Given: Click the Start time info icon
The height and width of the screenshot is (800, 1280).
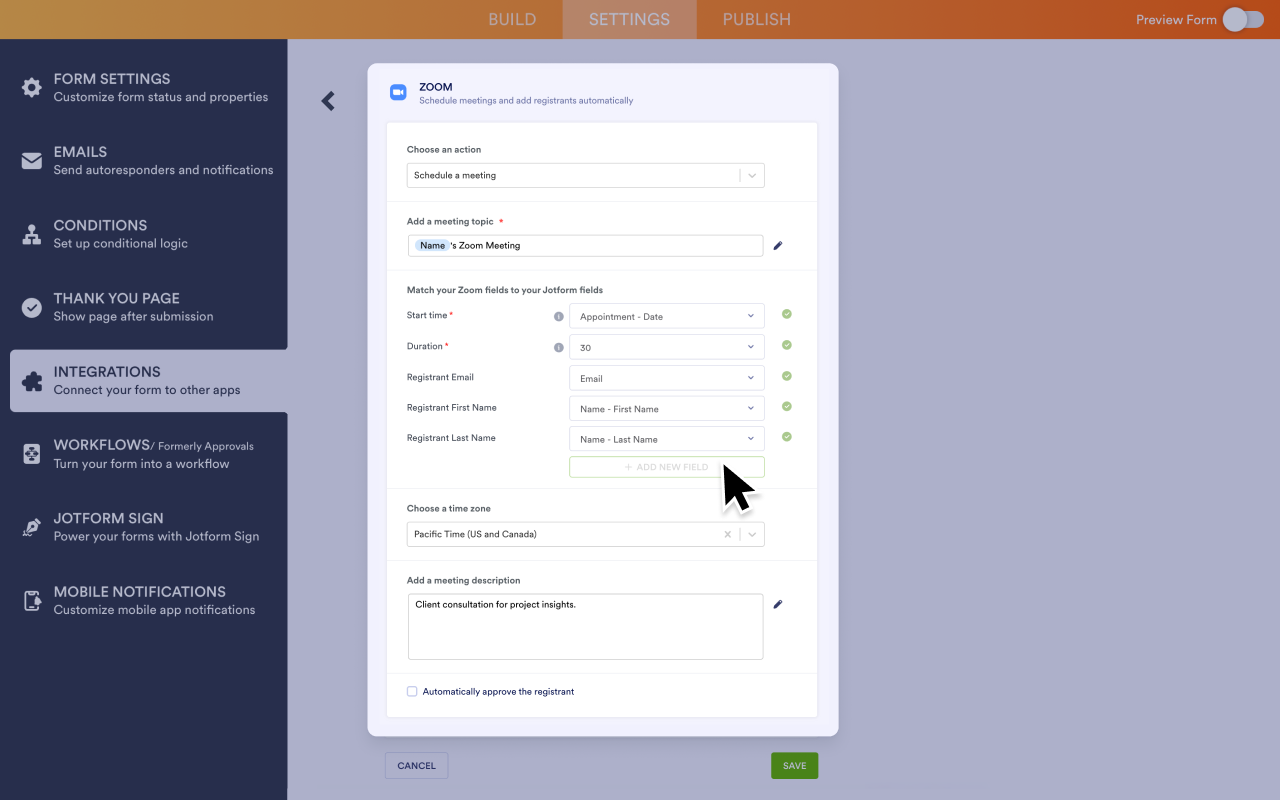Looking at the screenshot, I should [x=559, y=316].
